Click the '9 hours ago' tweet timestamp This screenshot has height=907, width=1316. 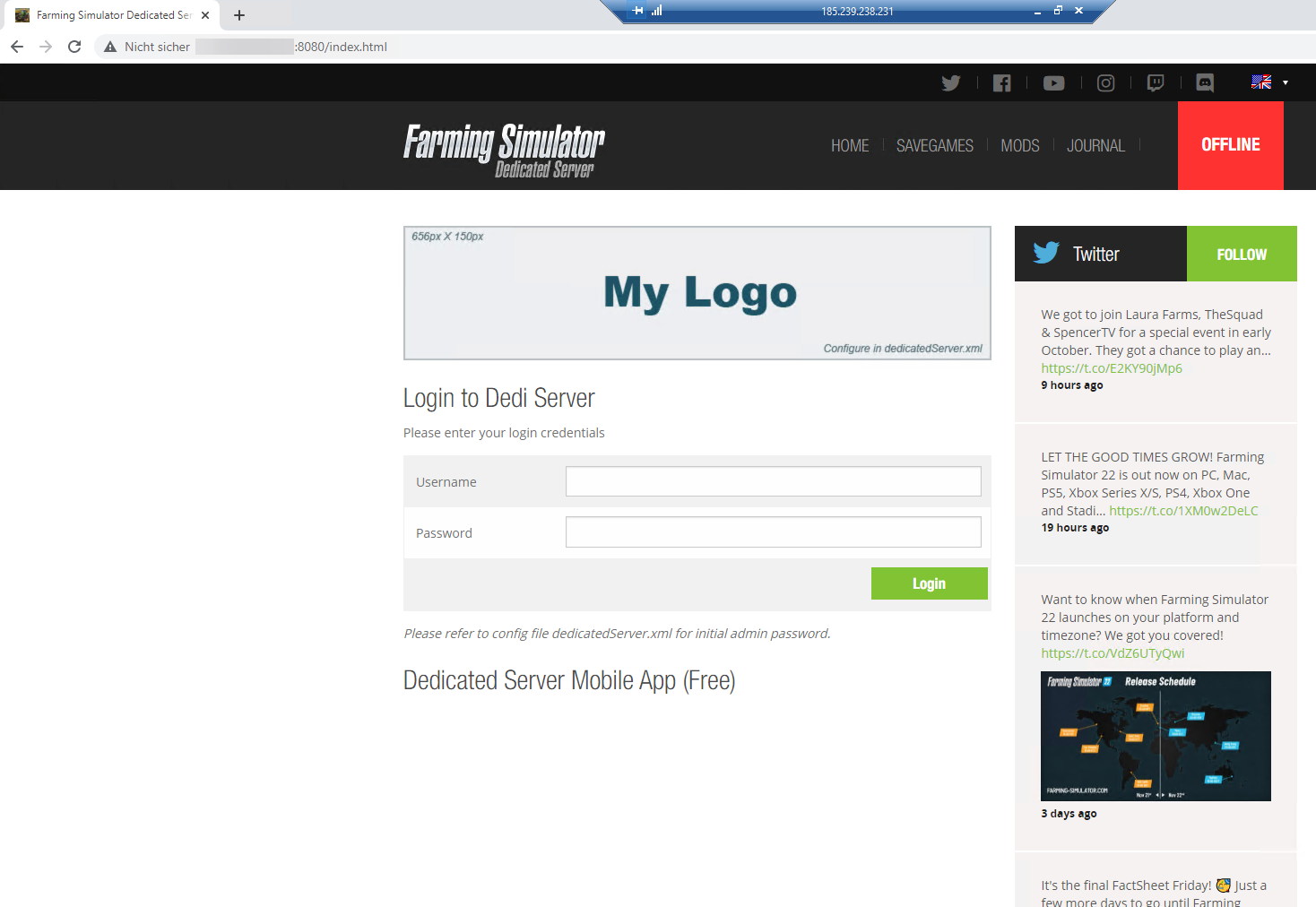[x=1072, y=385]
